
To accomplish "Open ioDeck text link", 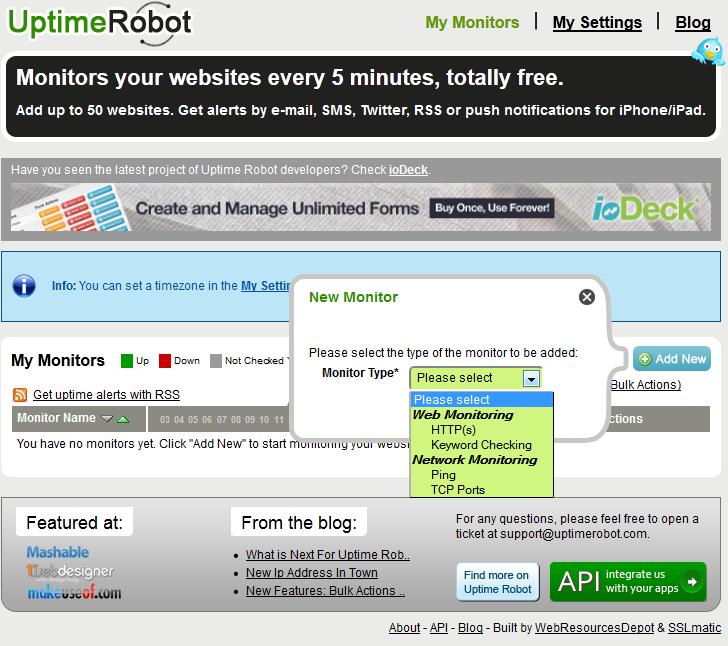I will [x=408, y=170].
